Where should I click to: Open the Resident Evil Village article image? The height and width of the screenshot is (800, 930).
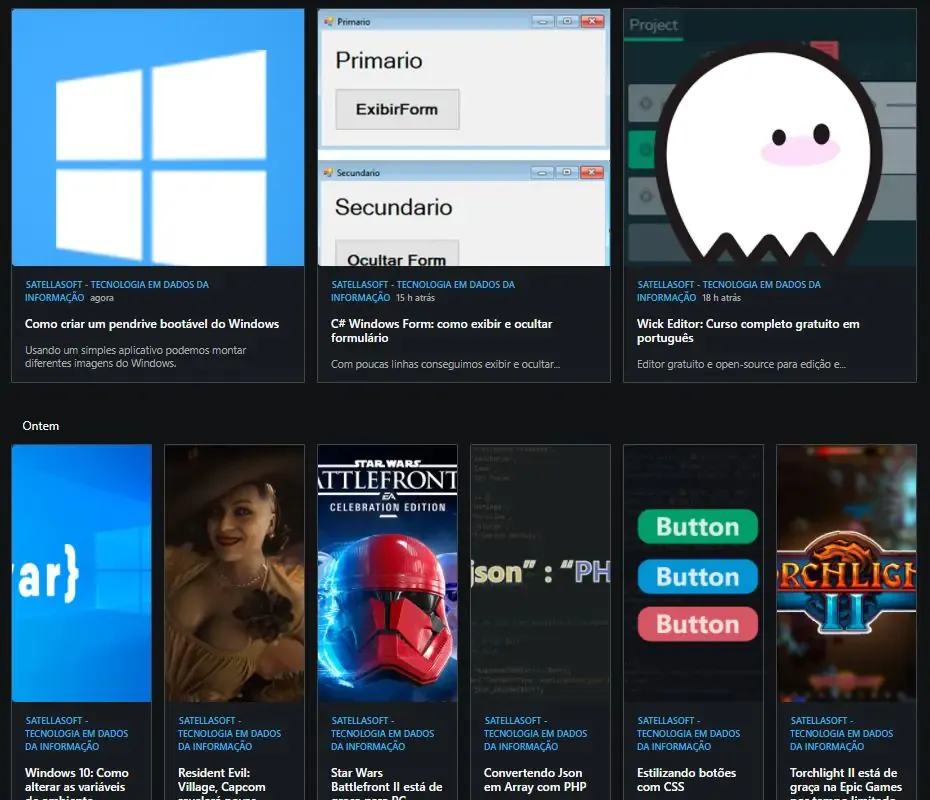point(234,573)
